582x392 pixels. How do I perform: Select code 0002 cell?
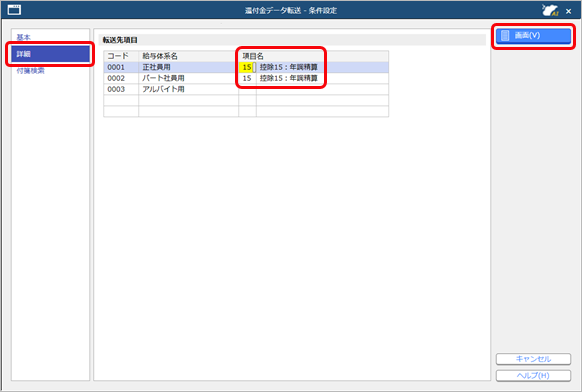[x=121, y=78]
